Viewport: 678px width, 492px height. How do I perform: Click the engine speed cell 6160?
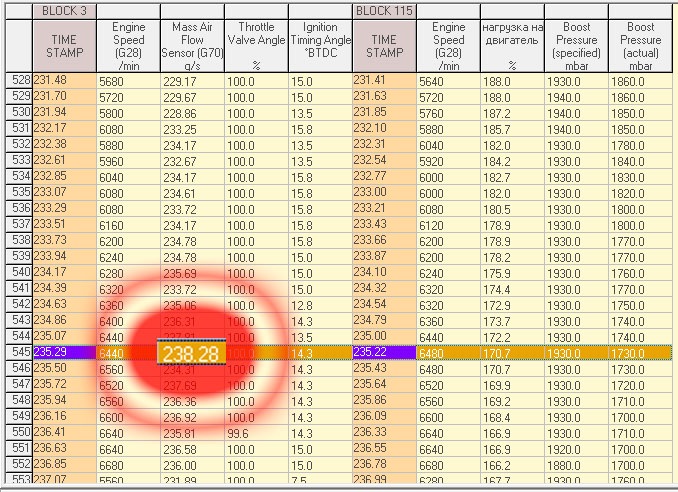coord(128,225)
